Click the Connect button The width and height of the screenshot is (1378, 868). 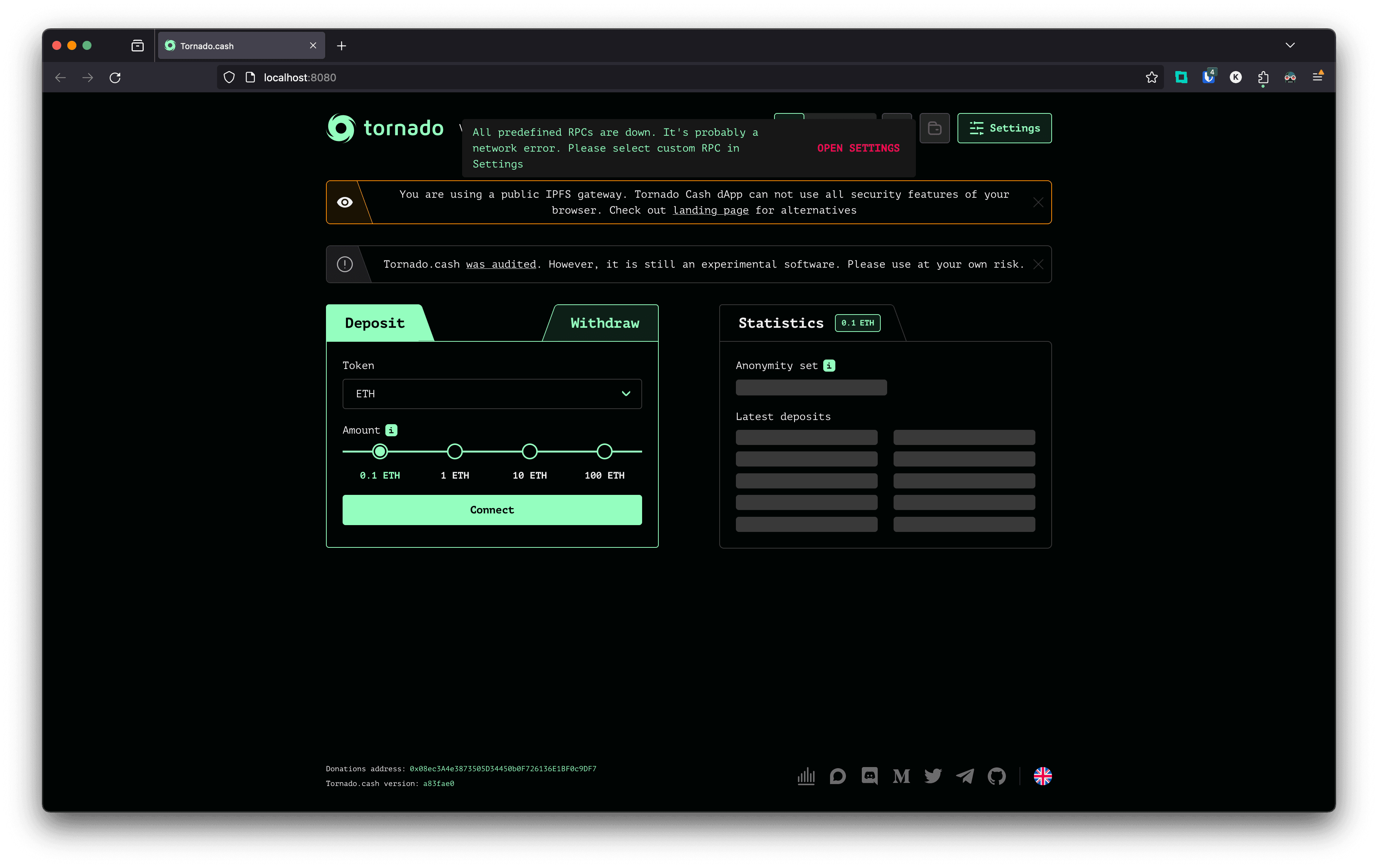492,510
